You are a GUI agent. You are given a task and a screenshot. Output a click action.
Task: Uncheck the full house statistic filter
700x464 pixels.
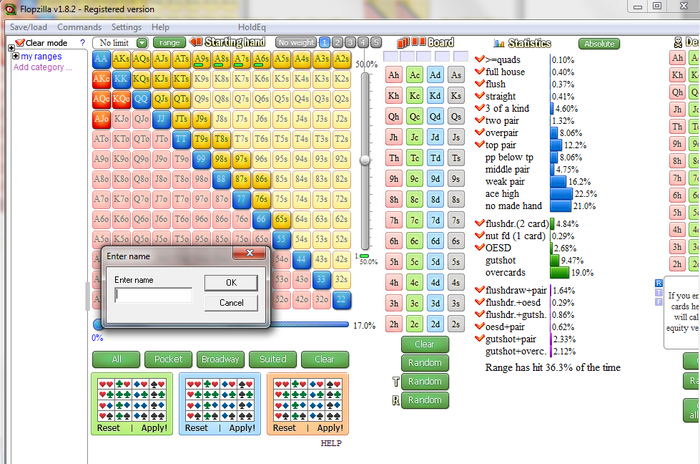coord(480,71)
